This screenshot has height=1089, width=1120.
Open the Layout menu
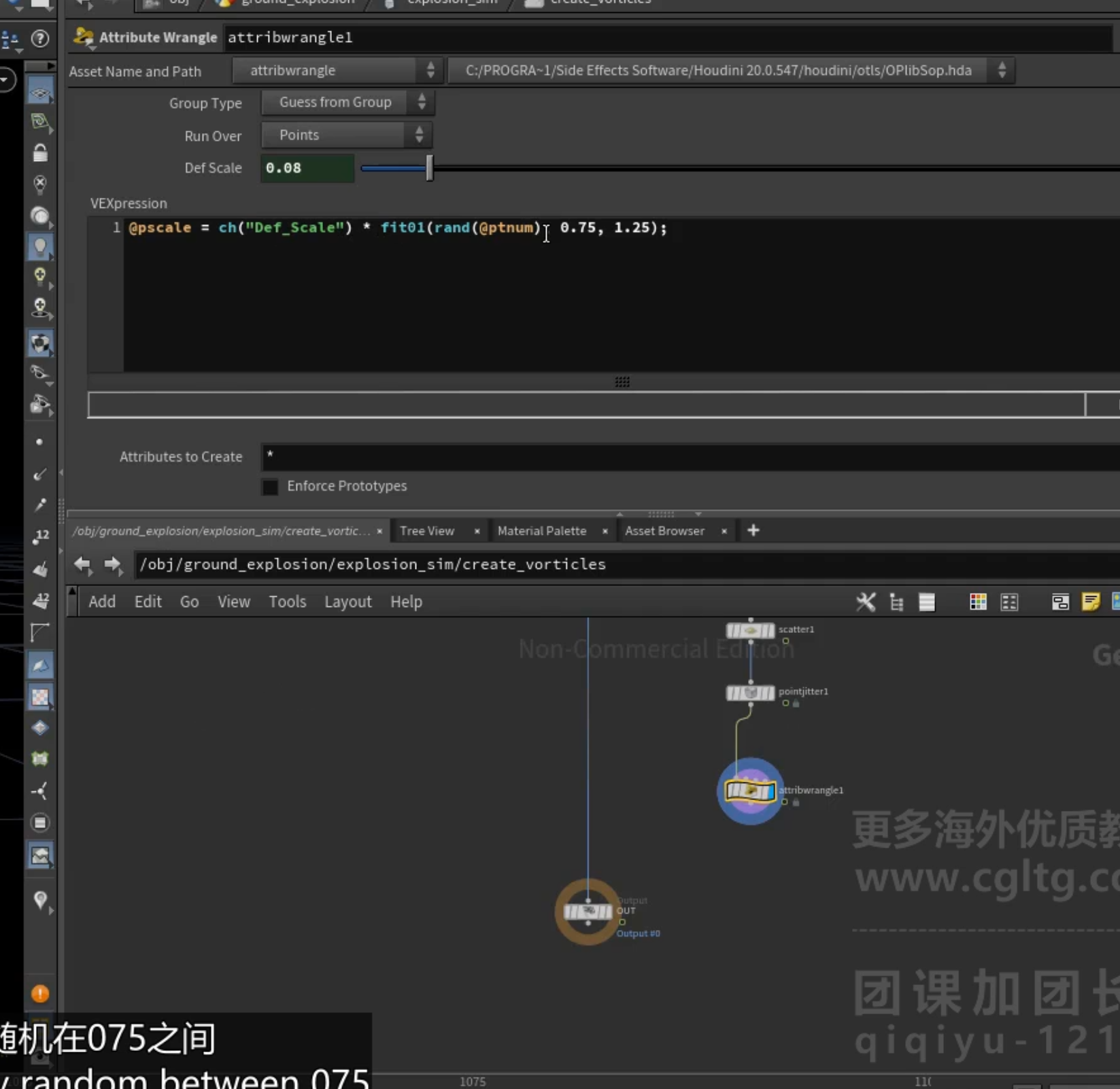tap(348, 602)
